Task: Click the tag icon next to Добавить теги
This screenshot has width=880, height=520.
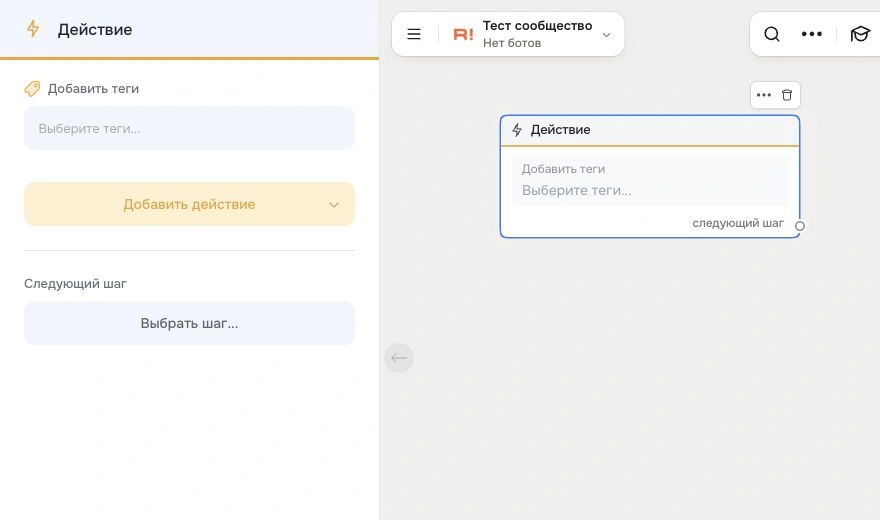Action: tap(32, 89)
